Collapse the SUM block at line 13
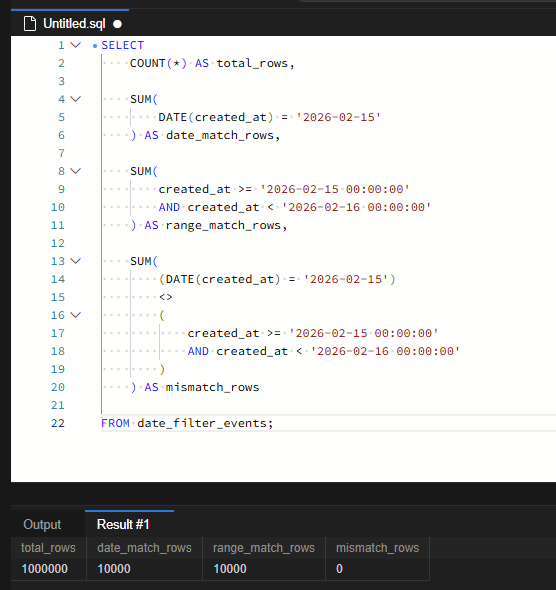The width and height of the screenshot is (556, 590). (76, 261)
